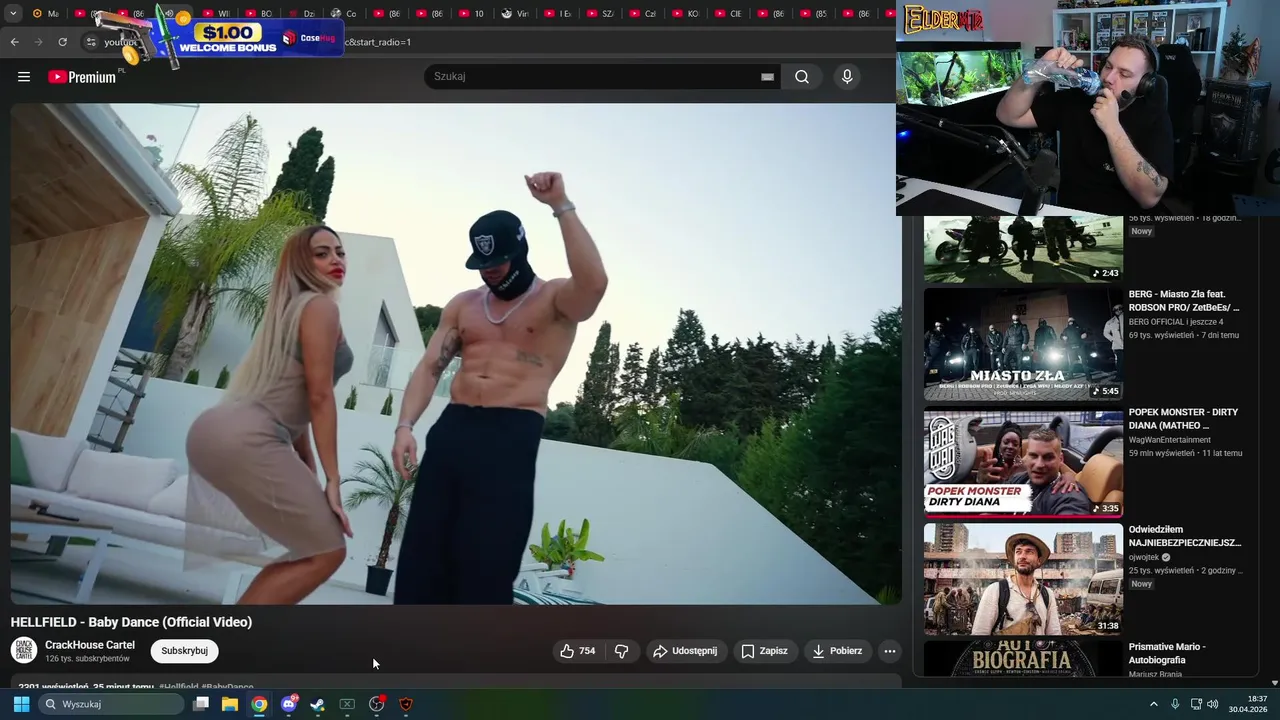The width and height of the screenshot is (1280, 720).
Task: Start voice search with microphone icon
Action: 847,77
